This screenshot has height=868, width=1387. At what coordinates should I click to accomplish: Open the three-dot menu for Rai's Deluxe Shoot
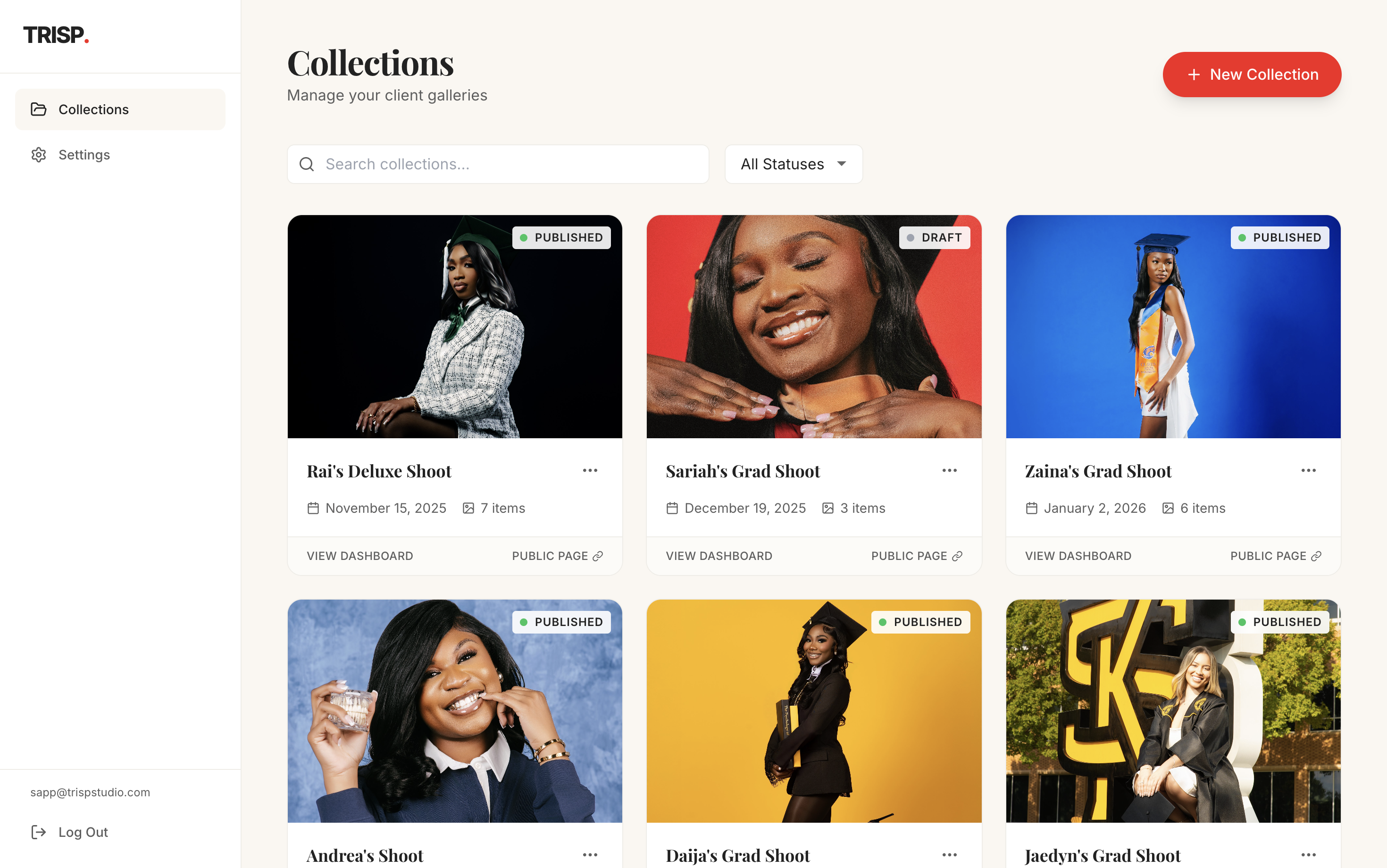[x=590, y=471]
